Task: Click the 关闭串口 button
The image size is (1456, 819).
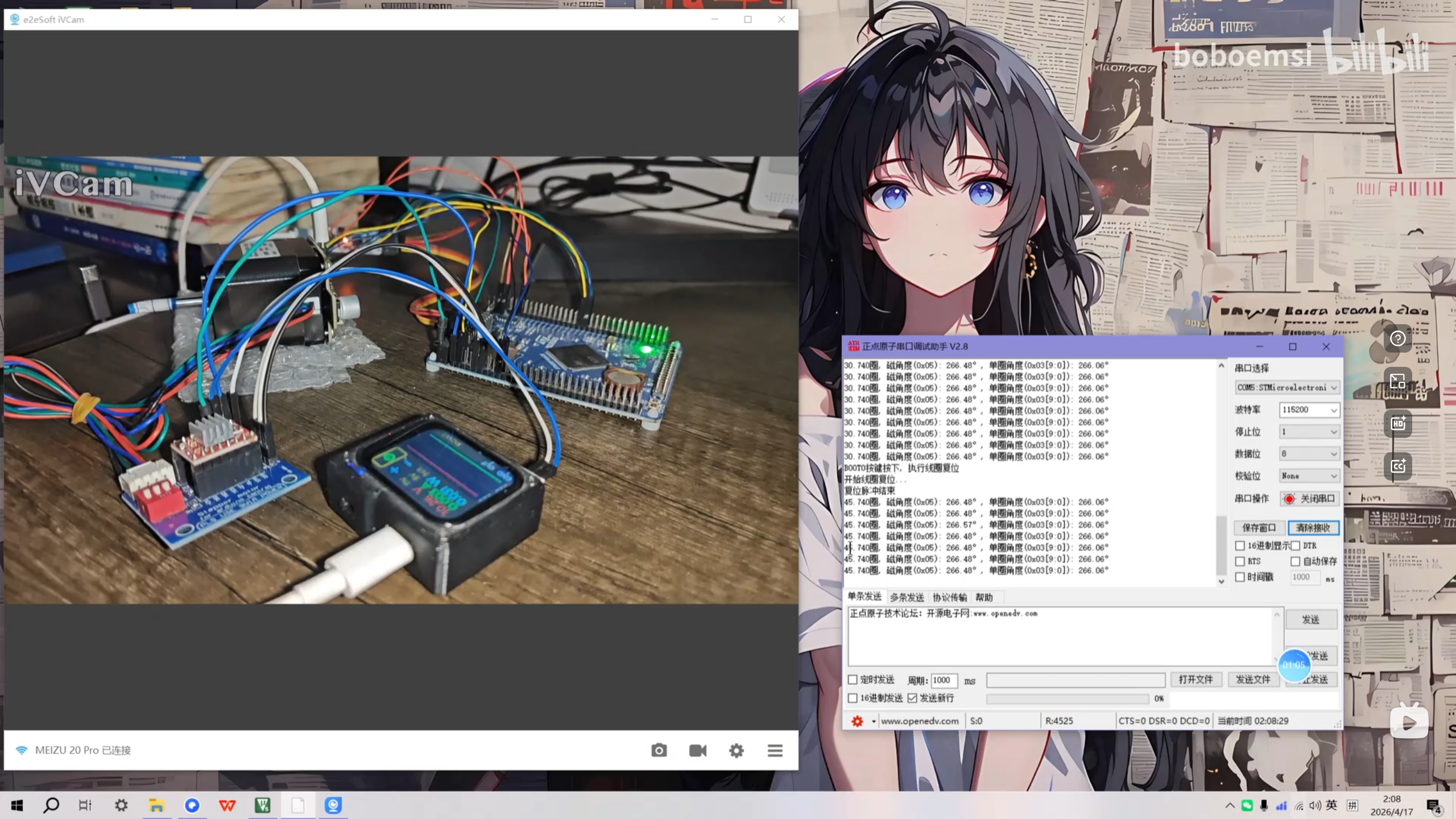Action: (1310, 499)
